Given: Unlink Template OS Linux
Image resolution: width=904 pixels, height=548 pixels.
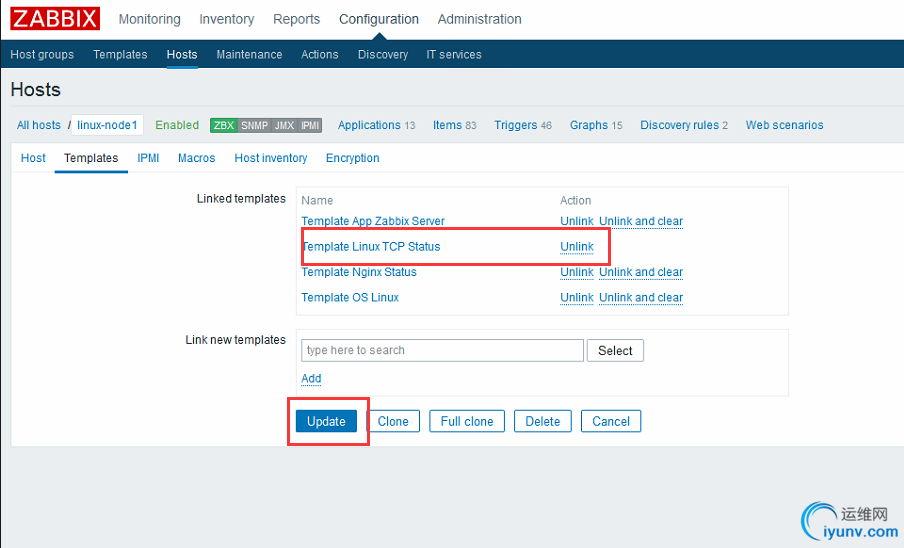Looking at the screenshot, I should point(577,297).
